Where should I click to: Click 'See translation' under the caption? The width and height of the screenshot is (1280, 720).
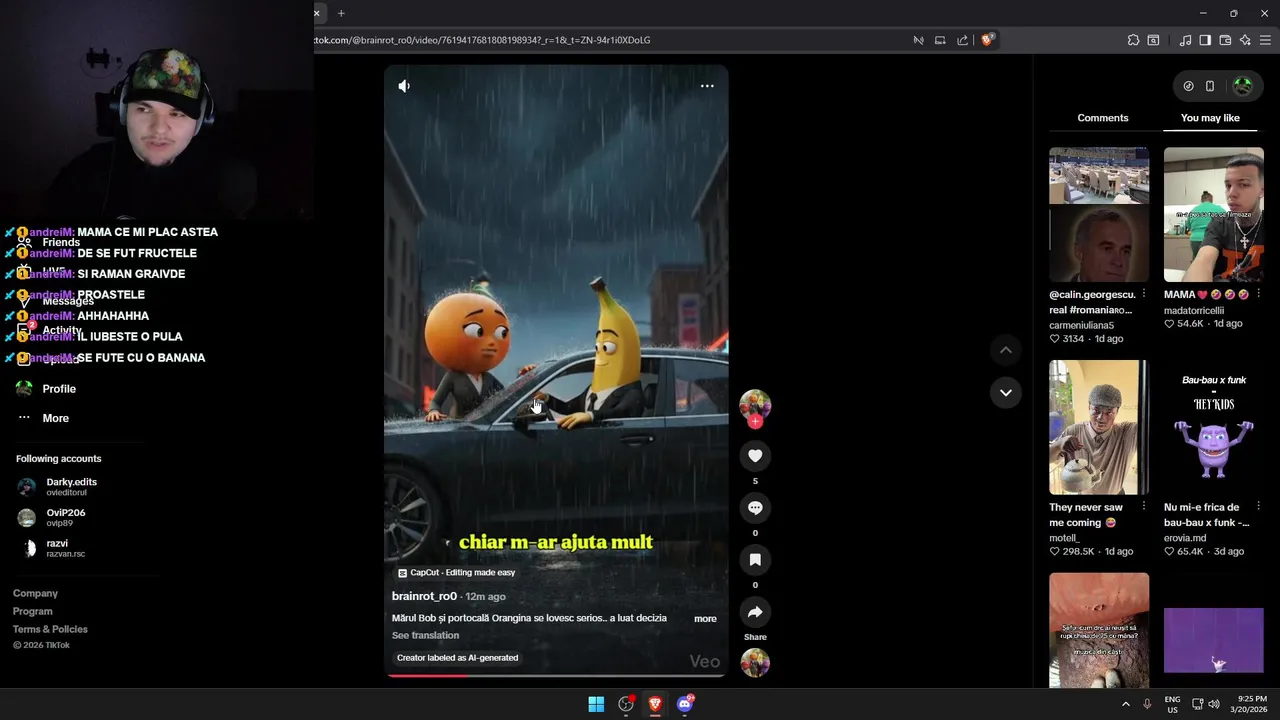pyautogui.click(x=425, y=635)
